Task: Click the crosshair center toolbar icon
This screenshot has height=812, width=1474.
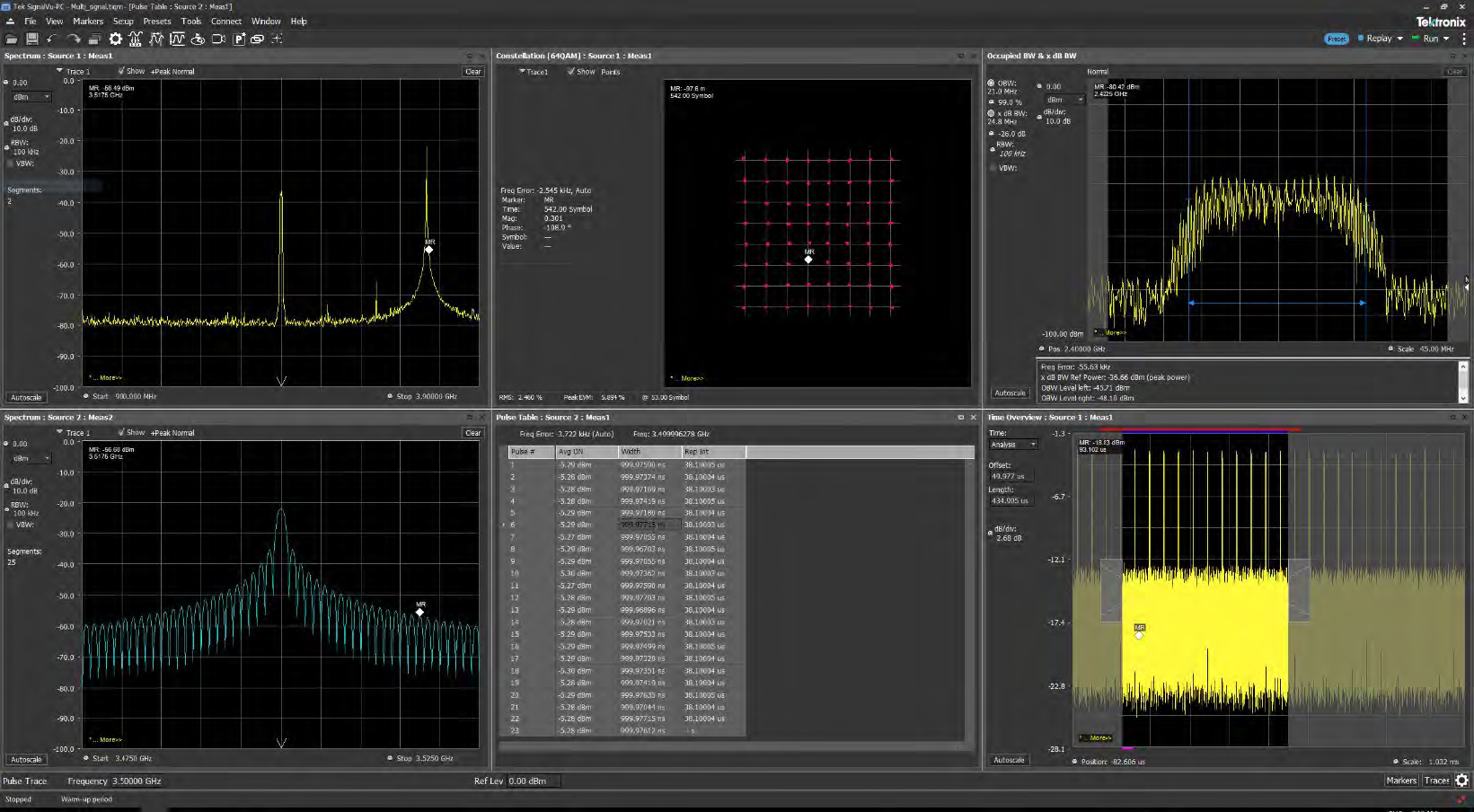Action: click(277, 39)
